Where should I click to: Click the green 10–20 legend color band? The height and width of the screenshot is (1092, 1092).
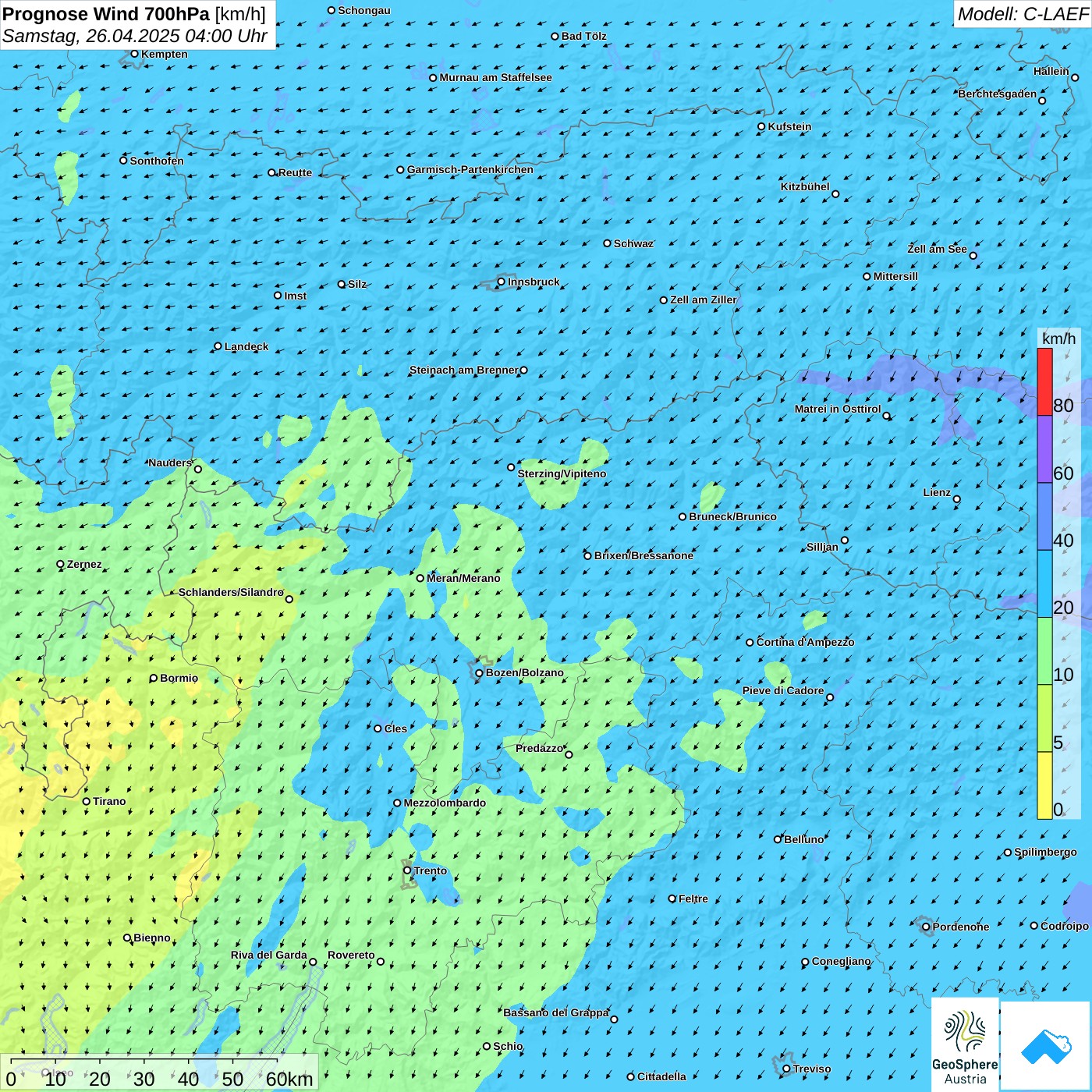[x=1044, y=651]
